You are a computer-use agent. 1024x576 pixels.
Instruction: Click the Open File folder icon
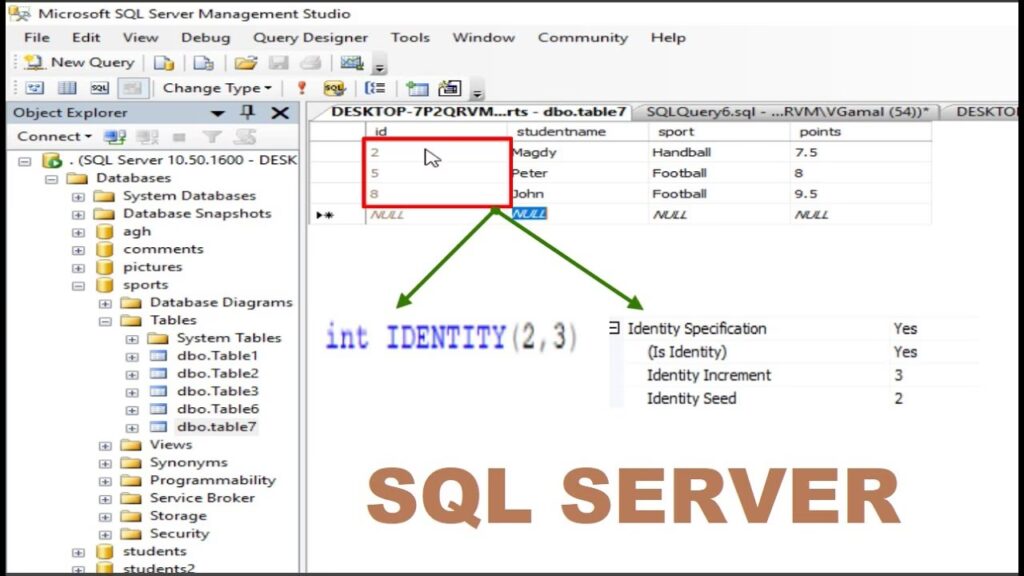(x=245, y=62)
